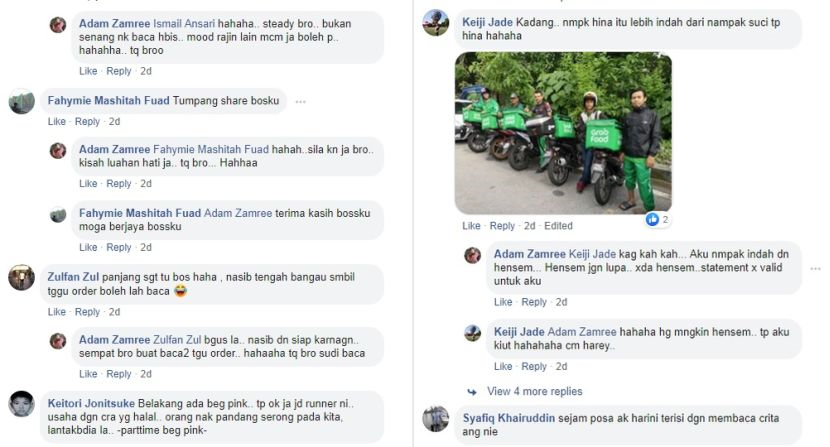Open Keiji Jade's profile picture avatar
This screenshot has height=447, width=830.
click(436, 23)
